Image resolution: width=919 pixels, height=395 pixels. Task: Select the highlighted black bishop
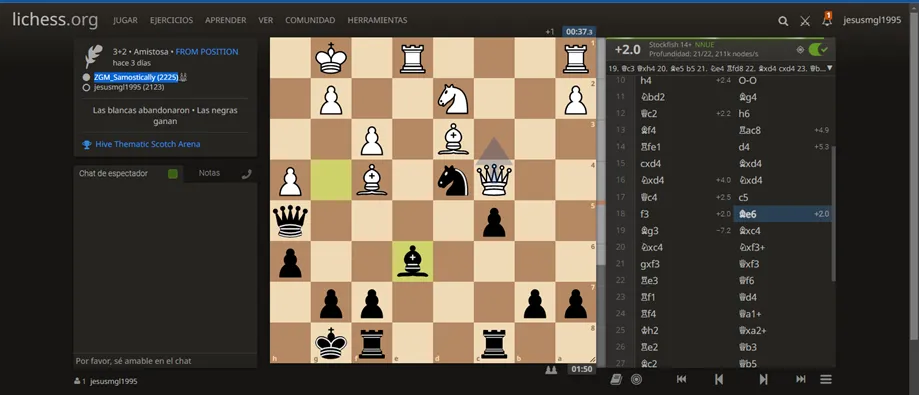pyautogui.click(x=413, y=262)
